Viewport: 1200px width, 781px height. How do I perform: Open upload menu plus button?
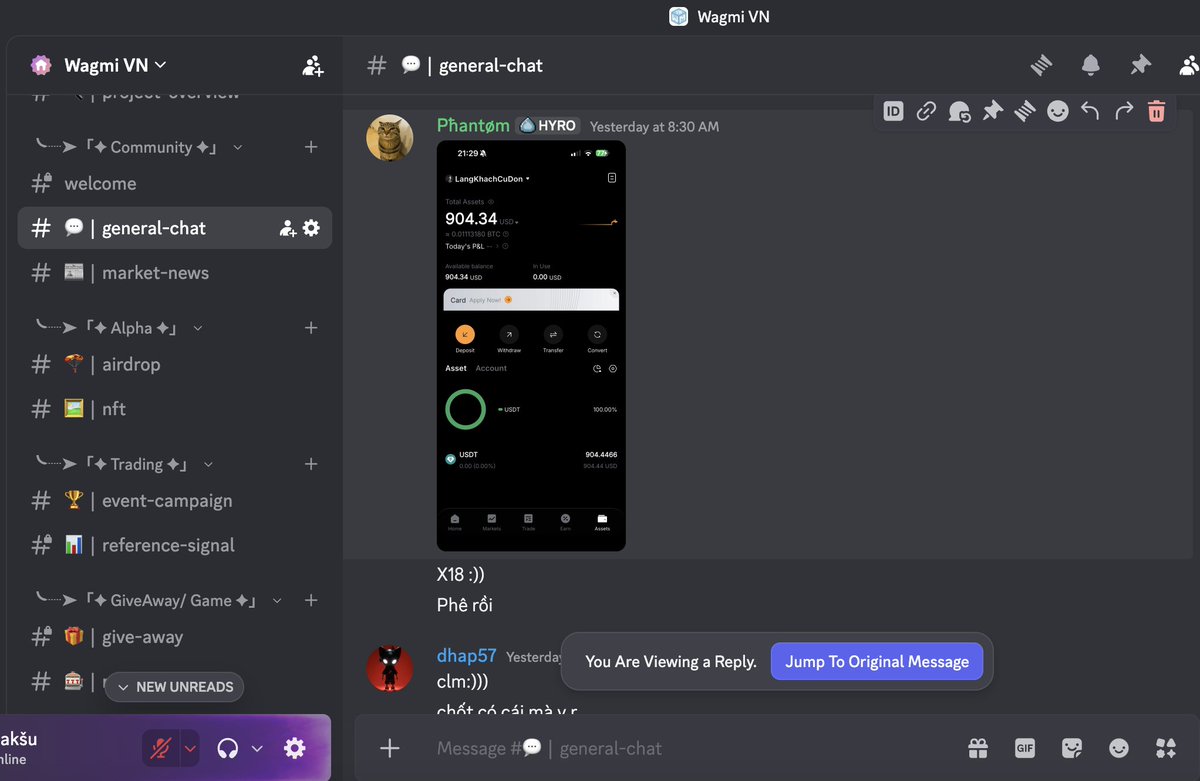point(390,748)
